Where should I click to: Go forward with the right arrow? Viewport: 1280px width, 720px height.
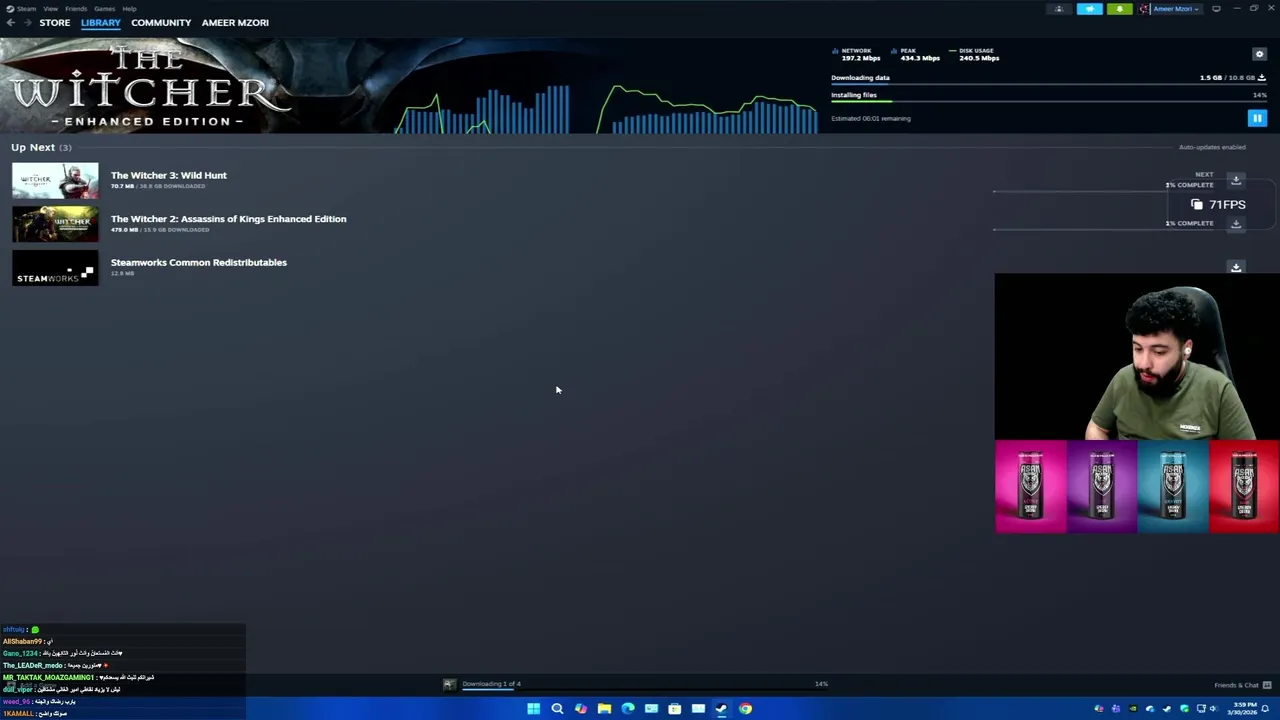[x=27, y=22]
